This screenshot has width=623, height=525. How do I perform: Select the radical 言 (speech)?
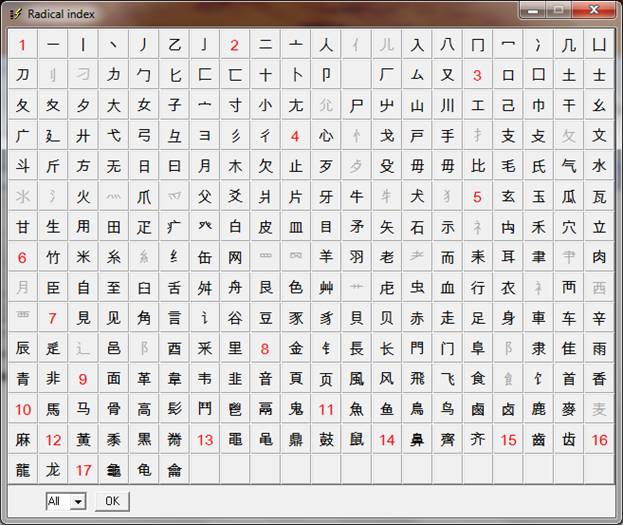tap(174, 318)
